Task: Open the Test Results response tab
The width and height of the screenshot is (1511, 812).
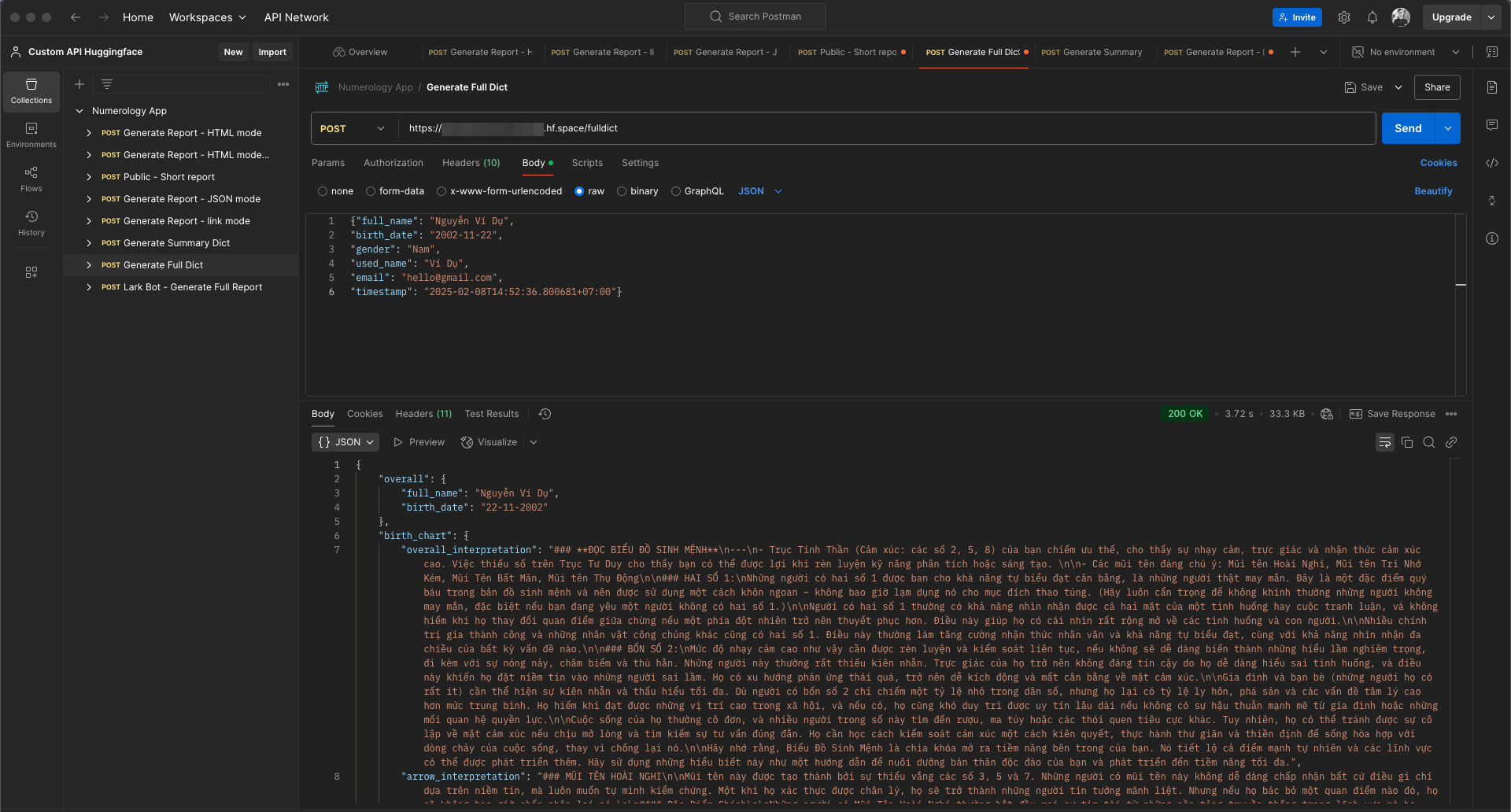Action: (x=491, y=414)
